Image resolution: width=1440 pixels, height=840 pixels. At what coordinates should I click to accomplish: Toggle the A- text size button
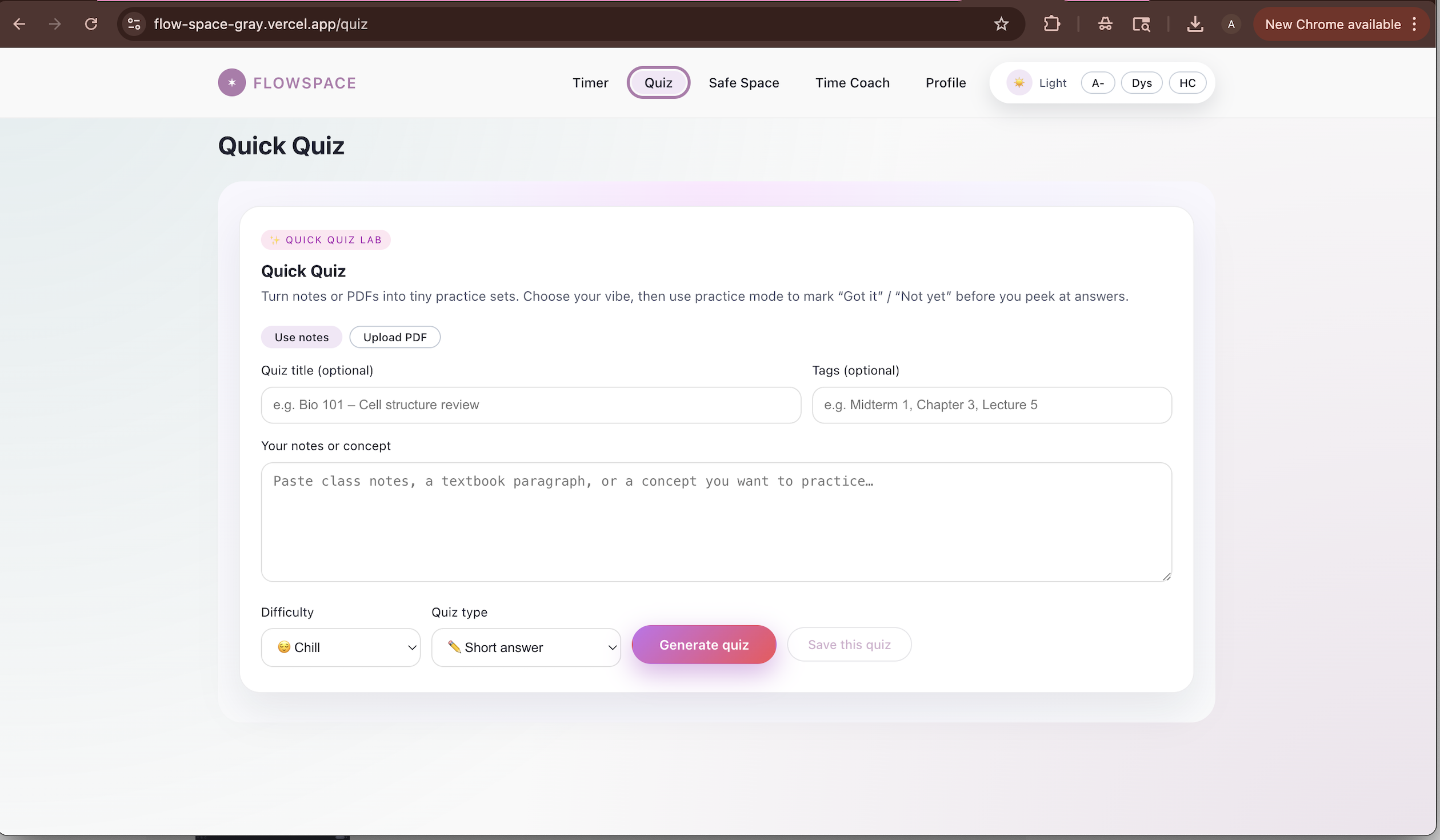1097,83
